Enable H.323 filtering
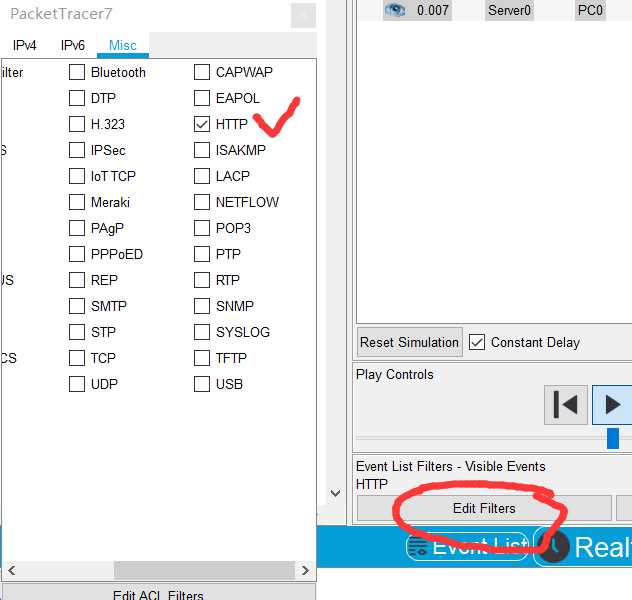Viewport: 632px width, 600px height. pyautogui.click(x=77, y=124)
